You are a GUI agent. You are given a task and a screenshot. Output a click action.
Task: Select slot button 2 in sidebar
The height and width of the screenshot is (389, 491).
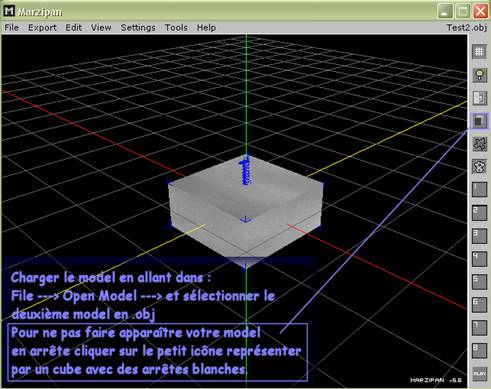pos(479,212)
